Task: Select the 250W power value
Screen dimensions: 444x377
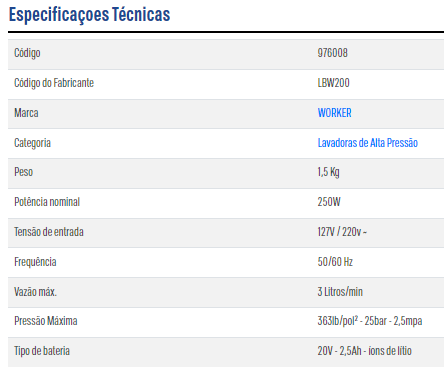Action: 329,202
